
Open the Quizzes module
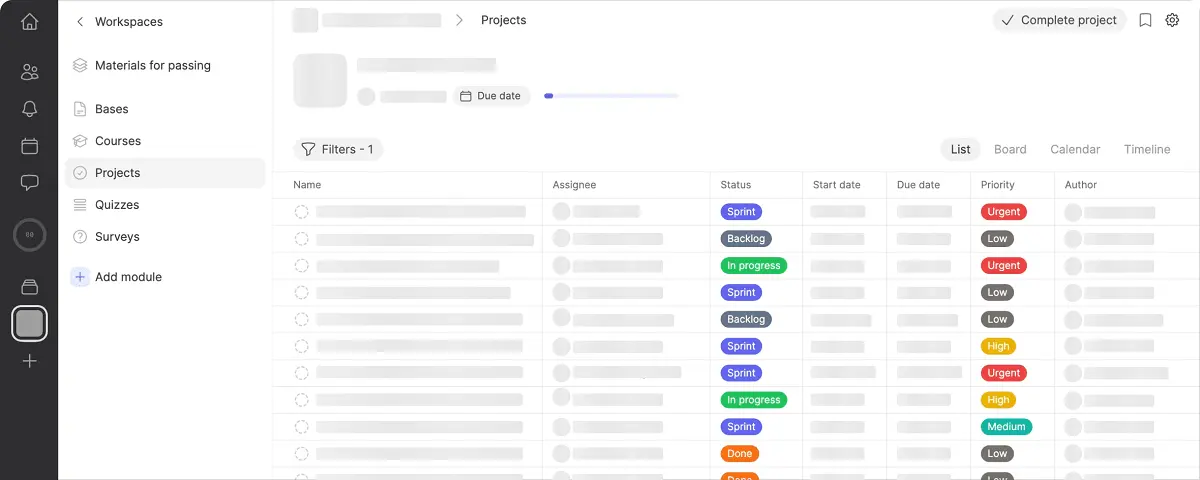pyautogui.click(x=165, y=205)
